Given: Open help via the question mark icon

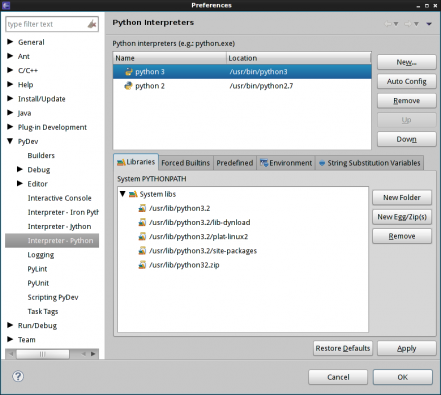Looking at the screenshot, I should tap(18, 376).
